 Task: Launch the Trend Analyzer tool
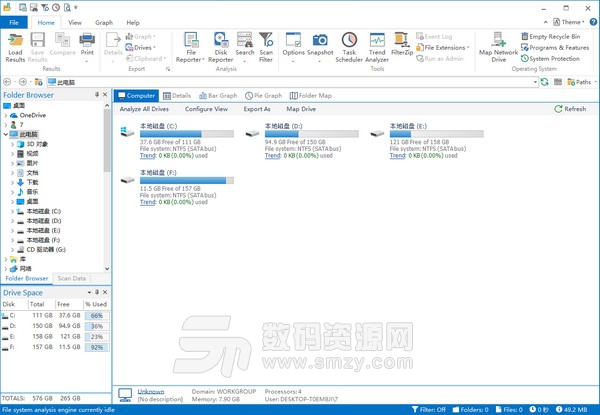coord(376,41)
